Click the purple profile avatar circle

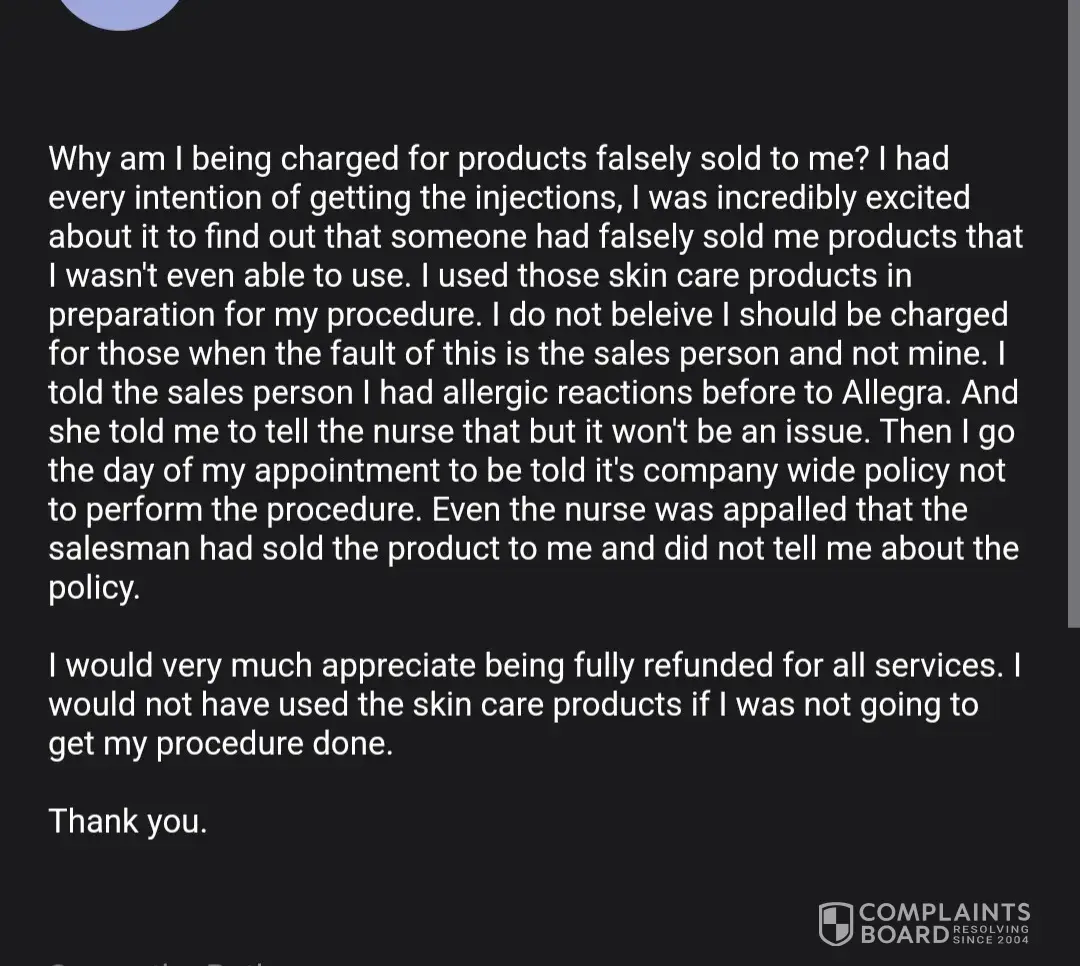[122, 10]
